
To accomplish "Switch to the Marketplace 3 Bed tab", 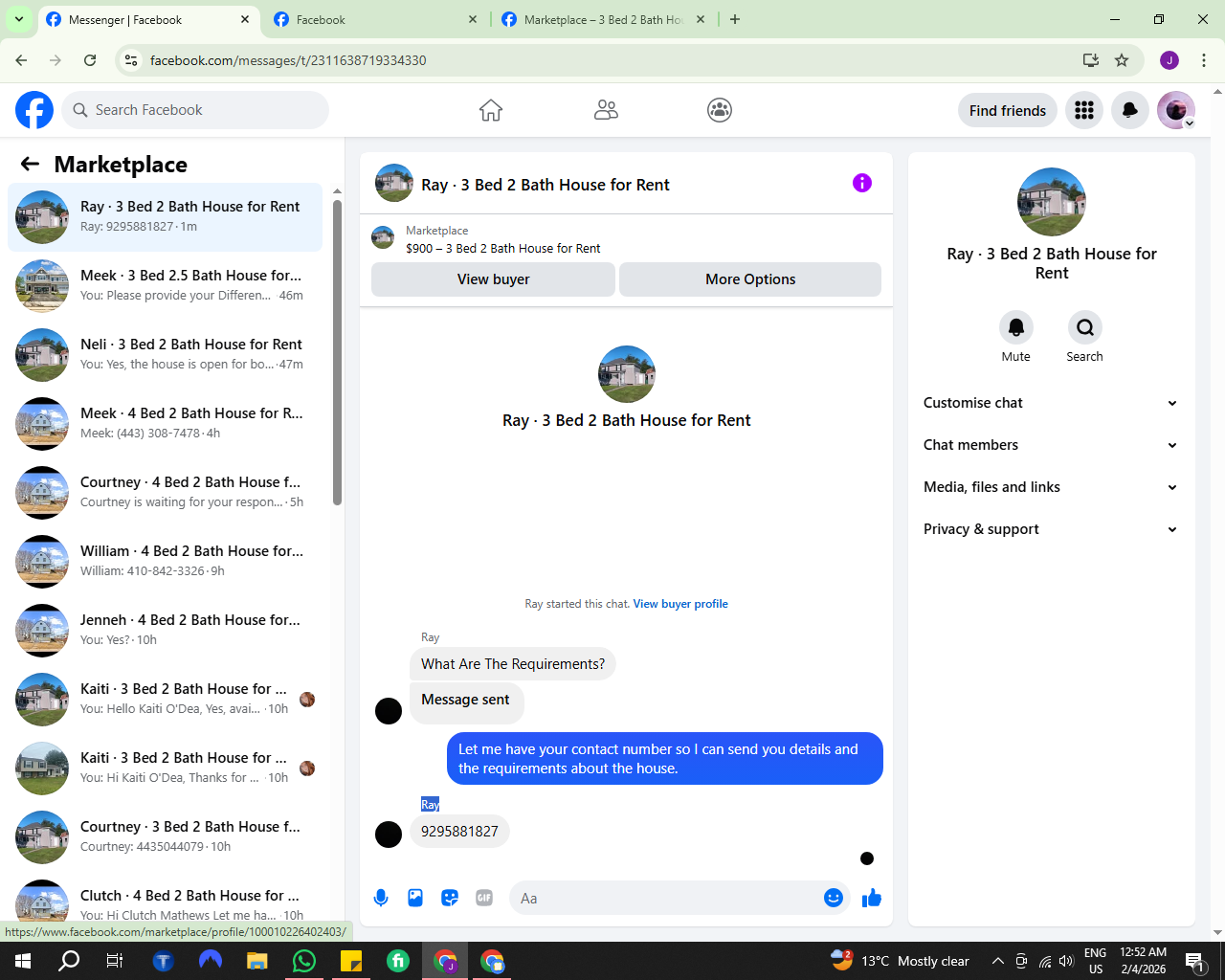I will (x=603, y=19).
